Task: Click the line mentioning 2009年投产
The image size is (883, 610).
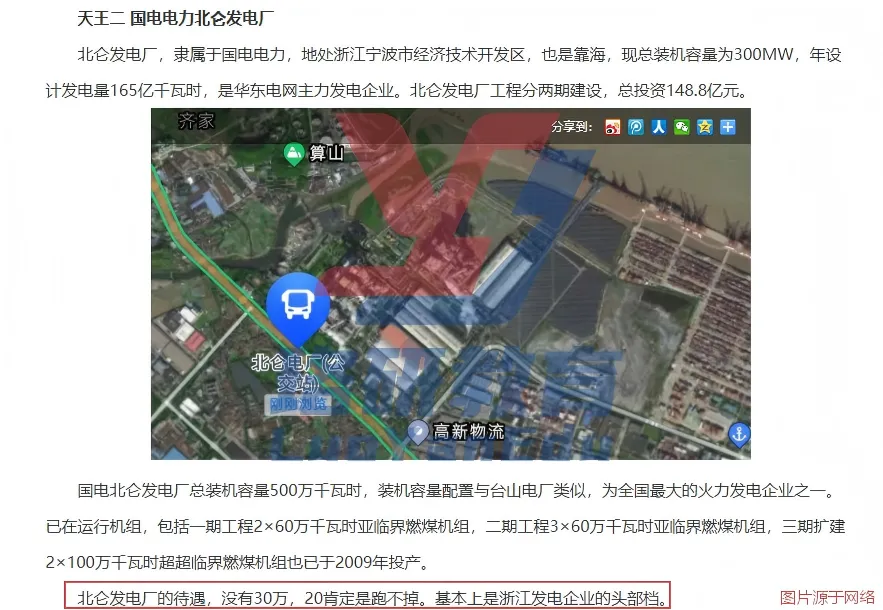Action: click(237, 562)
